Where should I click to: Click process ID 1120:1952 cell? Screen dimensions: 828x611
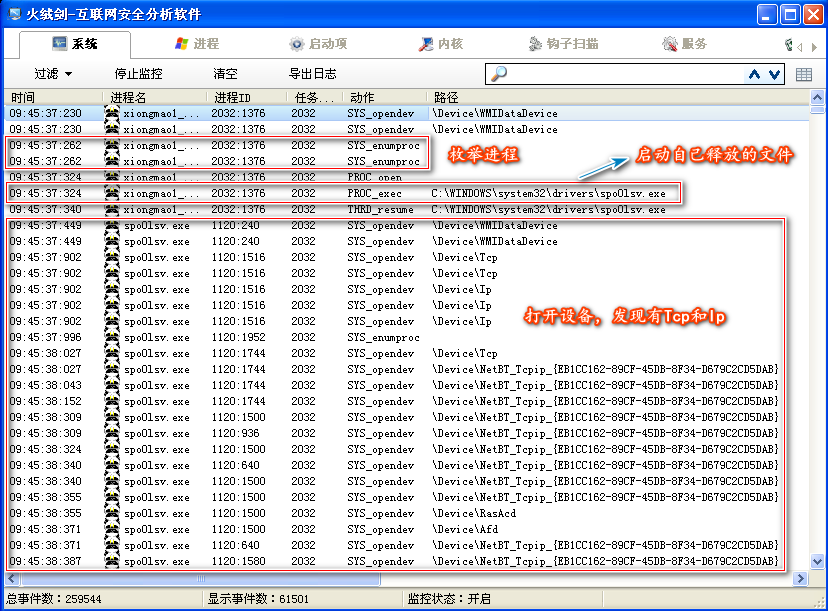tap(238, 337)
